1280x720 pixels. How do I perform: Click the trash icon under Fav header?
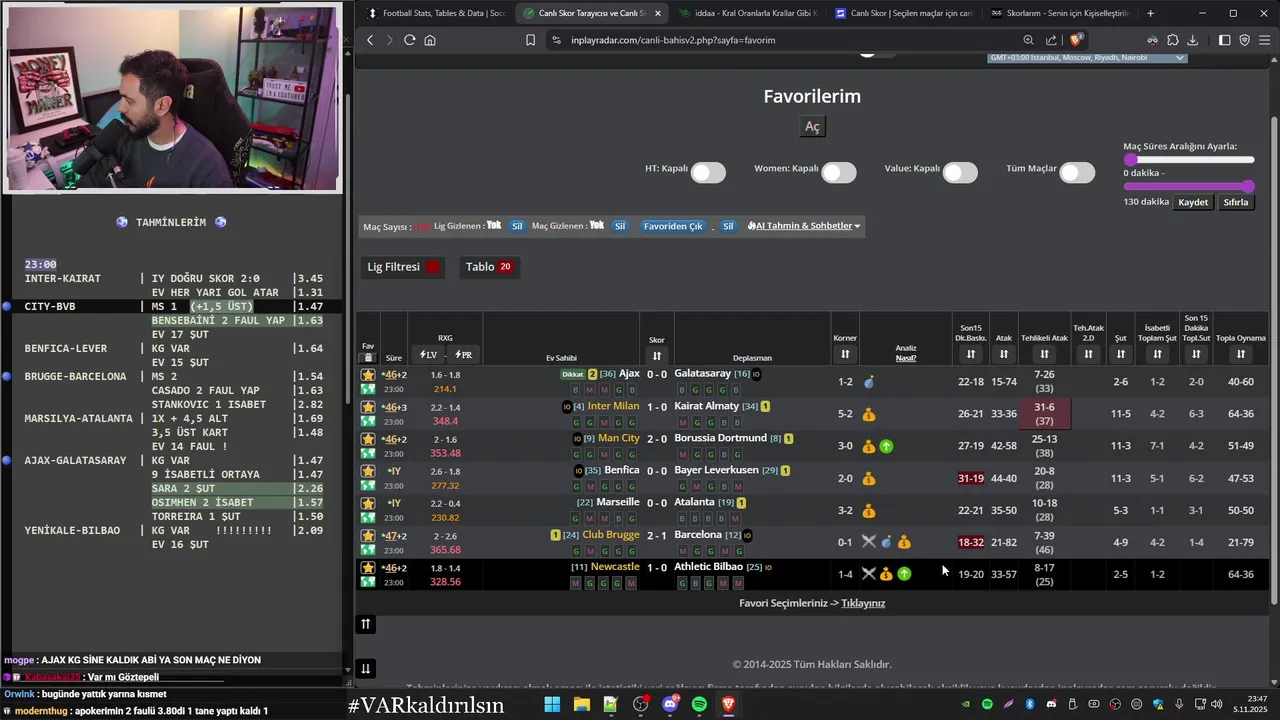(x=368, y=358)
